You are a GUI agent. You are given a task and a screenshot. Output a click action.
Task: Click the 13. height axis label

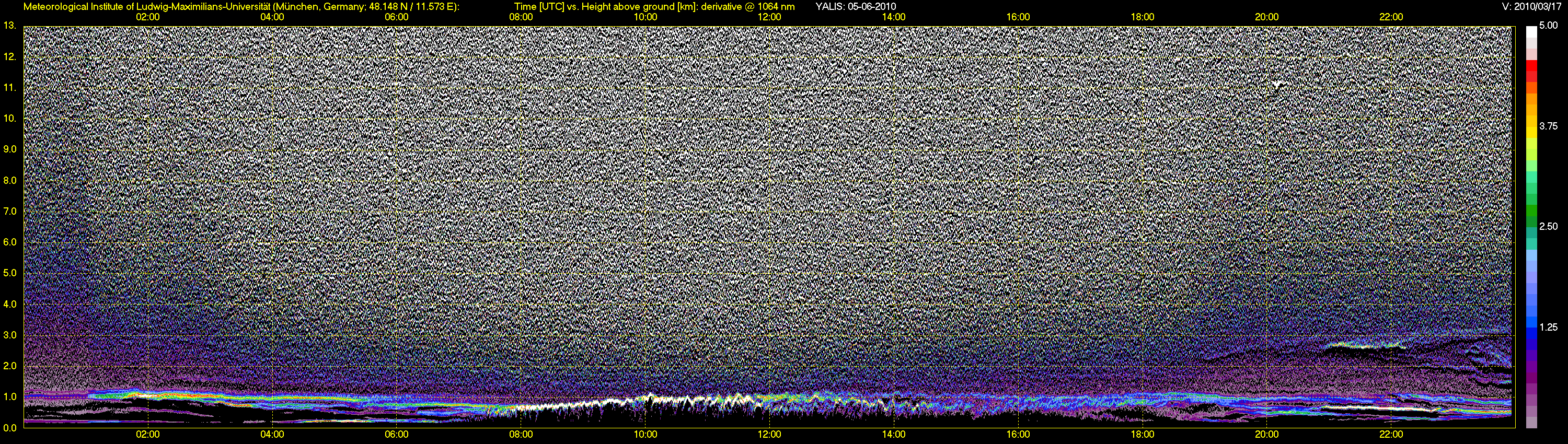[x=9, y=26]
